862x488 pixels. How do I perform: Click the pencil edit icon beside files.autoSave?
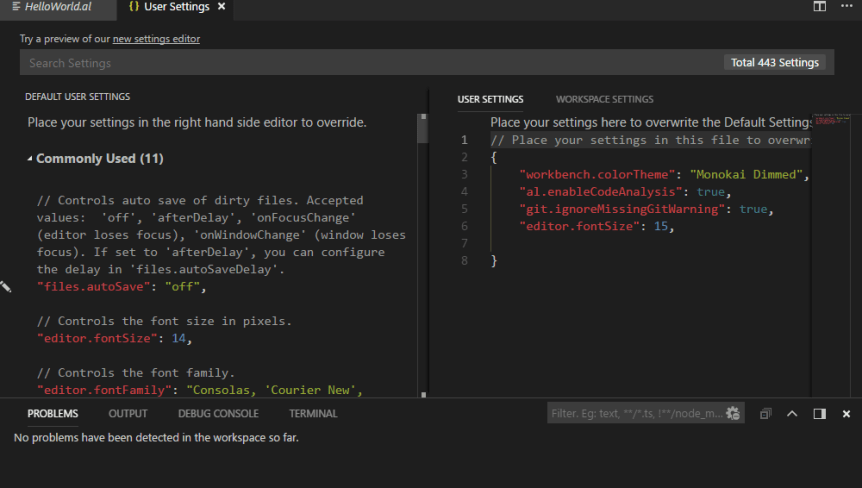6,287
